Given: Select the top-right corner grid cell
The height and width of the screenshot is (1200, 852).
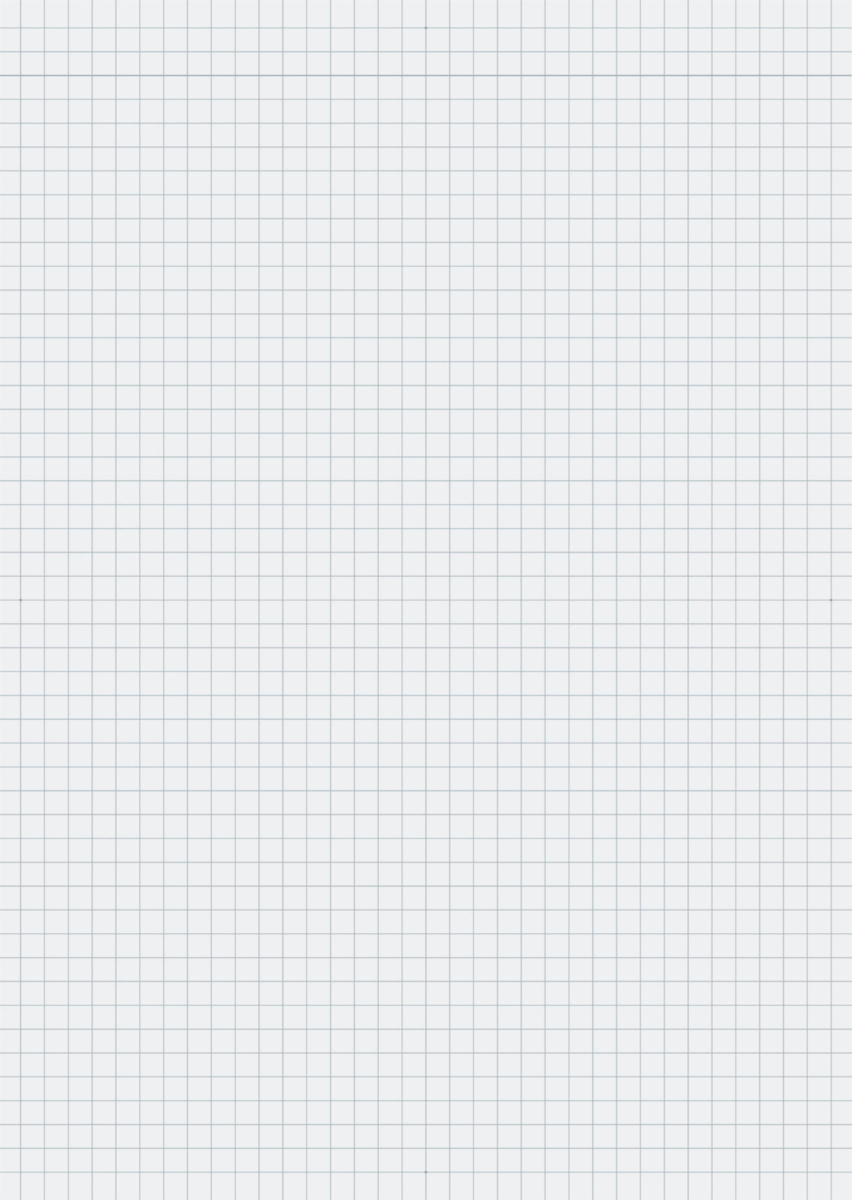Looking at the screenshot, I should 842,14.
